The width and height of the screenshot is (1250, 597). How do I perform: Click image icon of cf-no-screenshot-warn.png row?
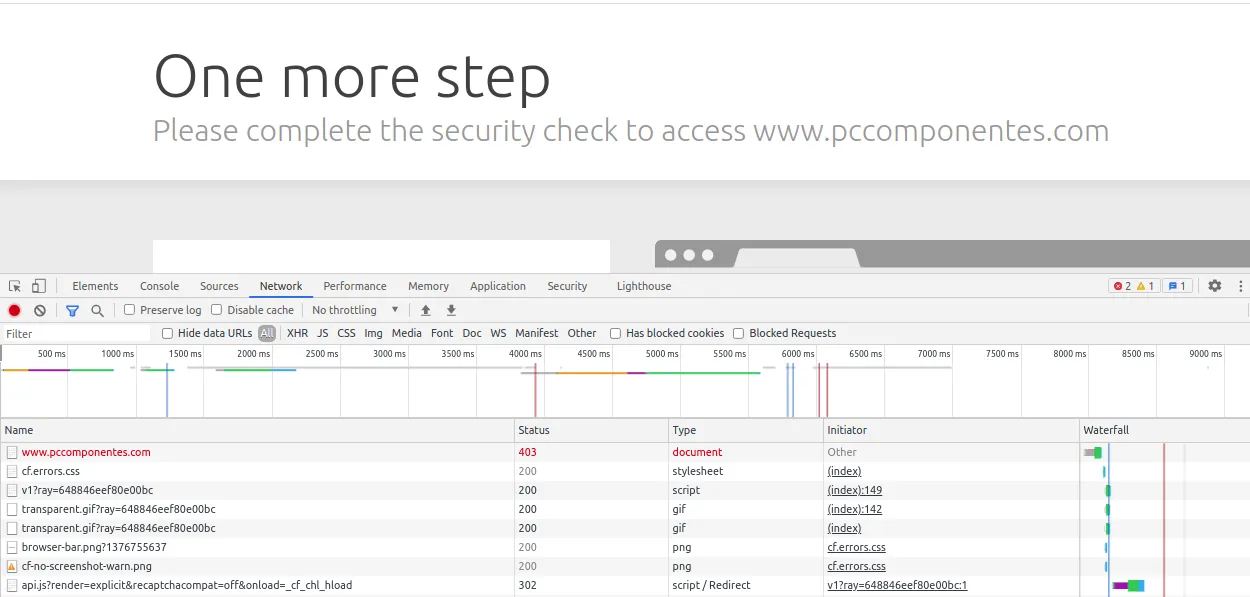pyautogui.click(x=12, y=566)
